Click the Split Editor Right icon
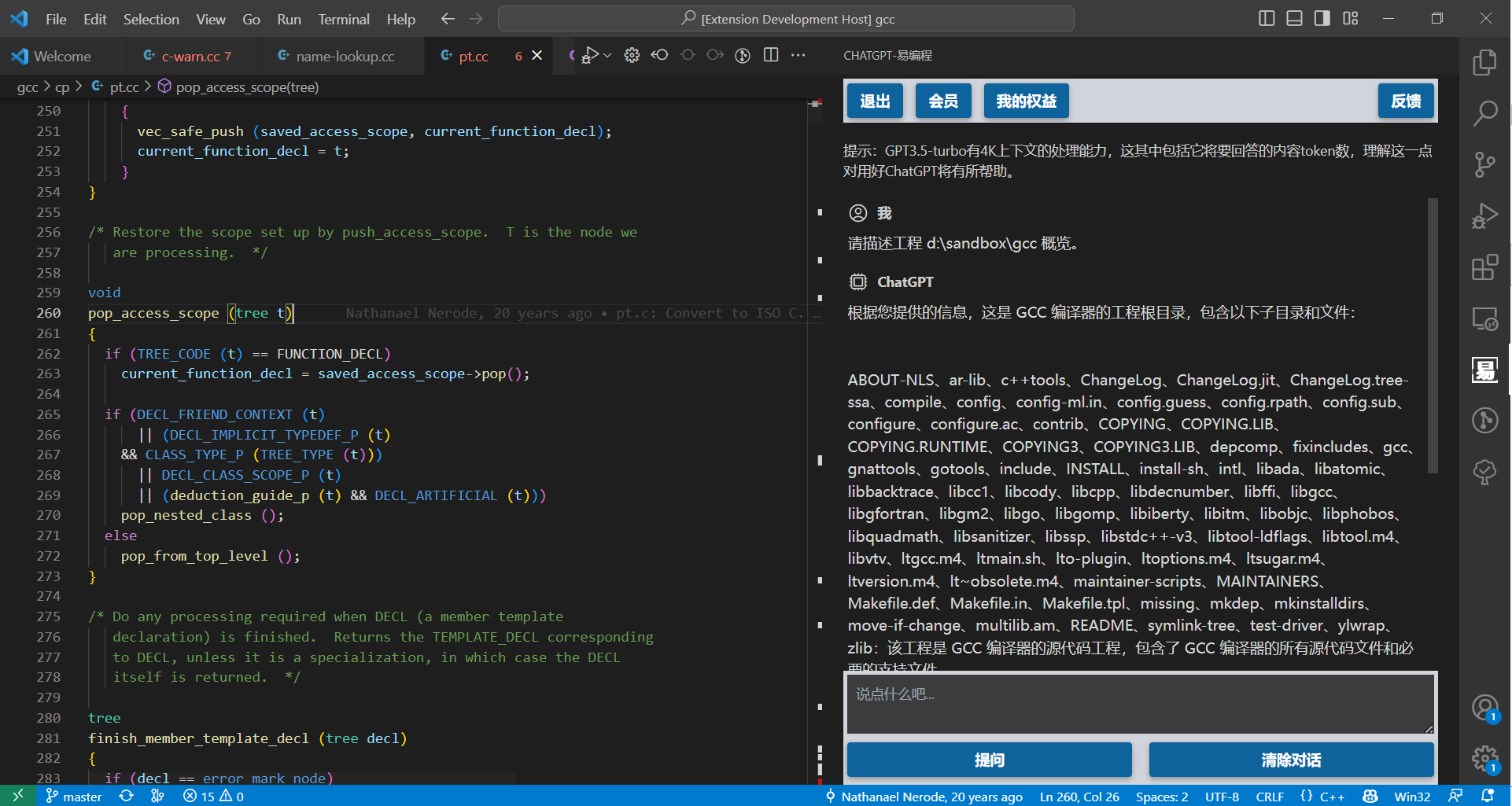 point(771,55)
